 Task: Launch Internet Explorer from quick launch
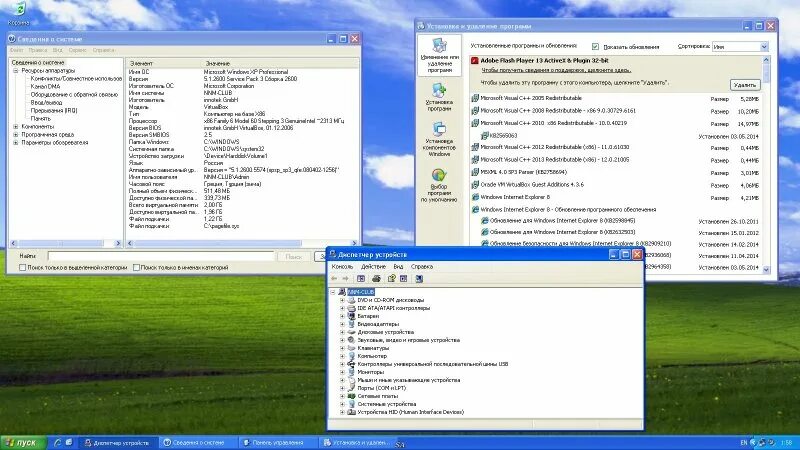pyautogui.click(x=58, y=442)
